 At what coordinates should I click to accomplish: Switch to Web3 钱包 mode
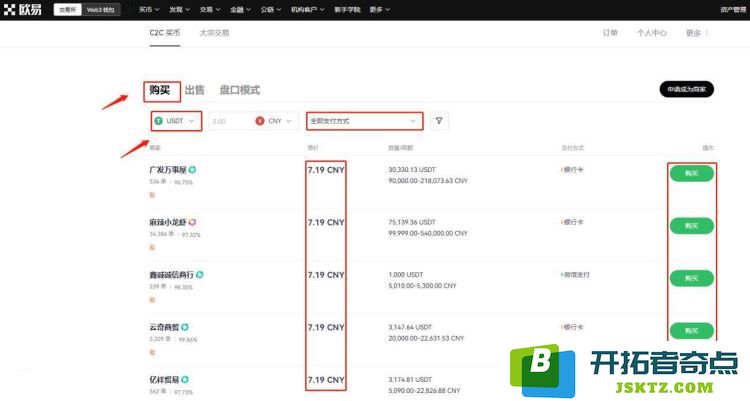(x=100, y=10)
